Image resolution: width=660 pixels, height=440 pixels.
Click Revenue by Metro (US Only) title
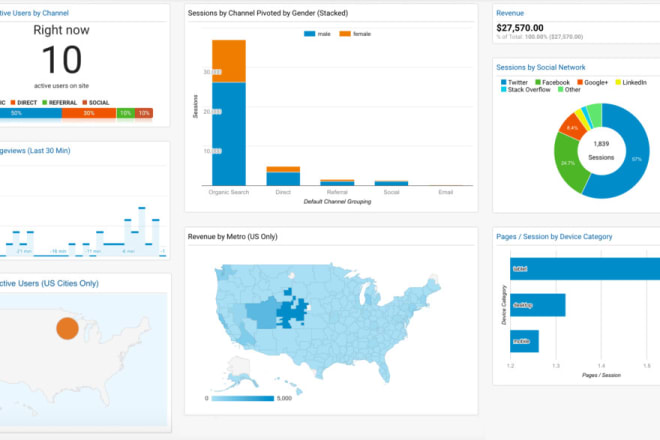click(x=232, y=237)
